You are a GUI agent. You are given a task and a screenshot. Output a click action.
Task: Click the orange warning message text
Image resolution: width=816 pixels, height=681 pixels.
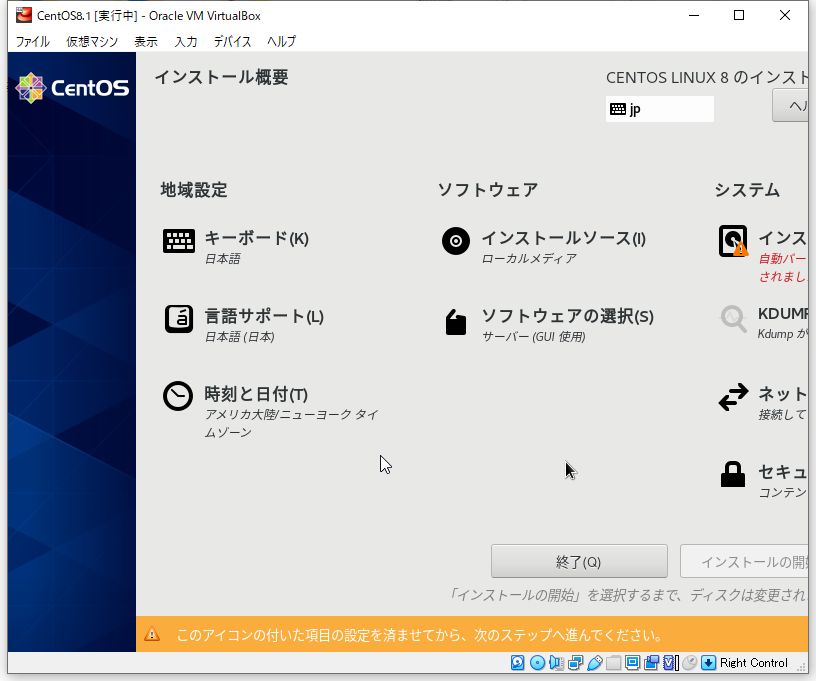419,635
